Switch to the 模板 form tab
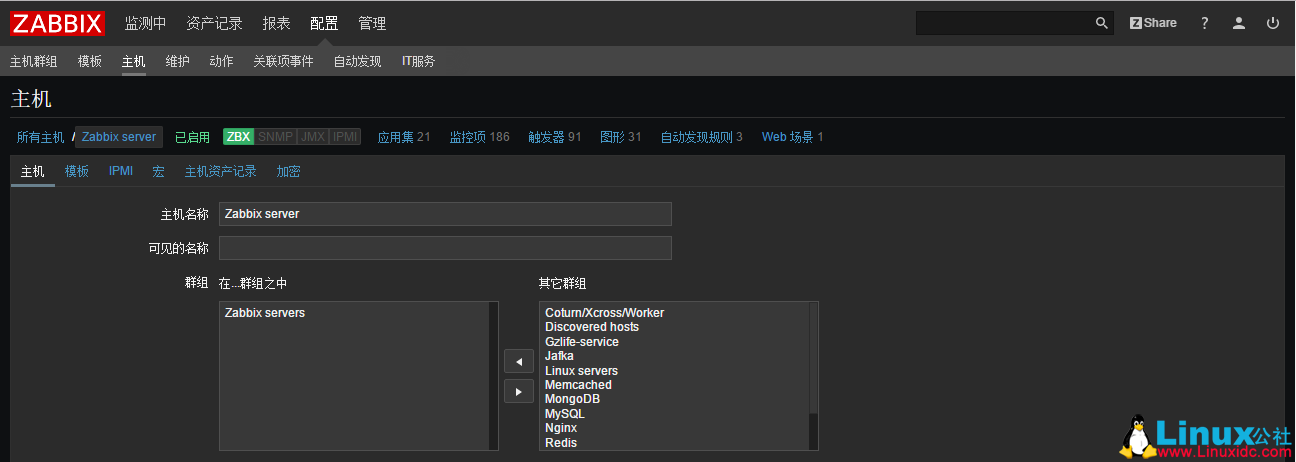The width and height of the screenshot is (1296, 462). coord(77,171)
